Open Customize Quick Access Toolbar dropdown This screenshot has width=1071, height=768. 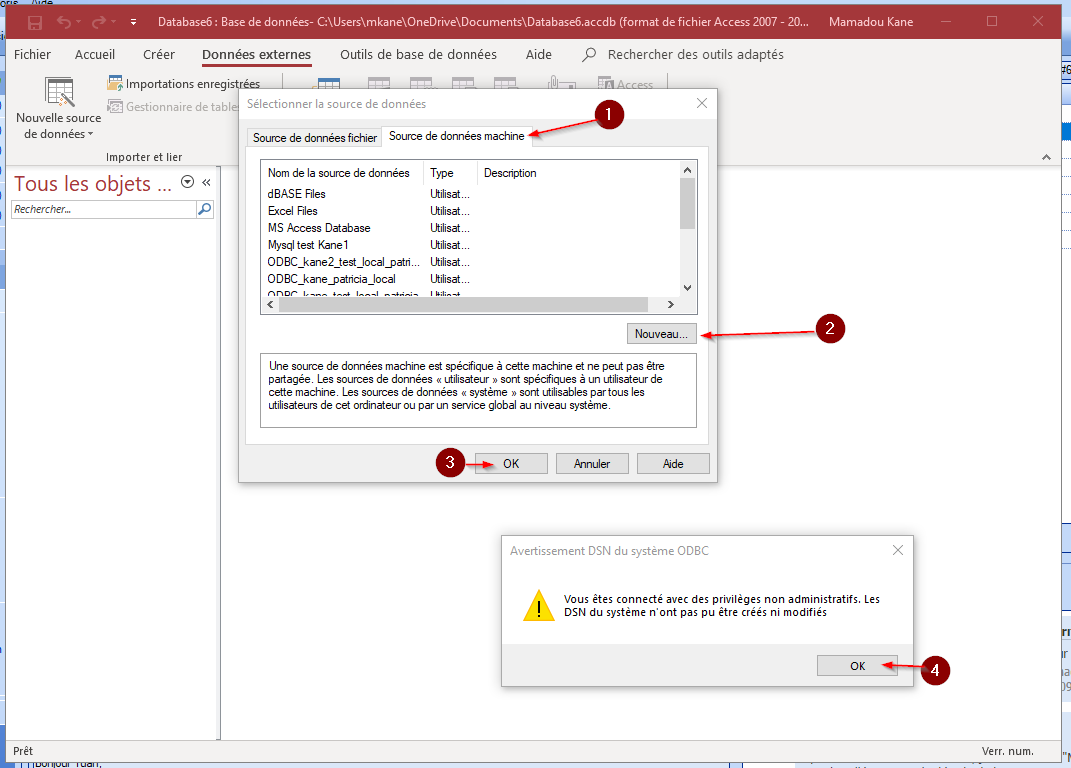coord(133,22)
